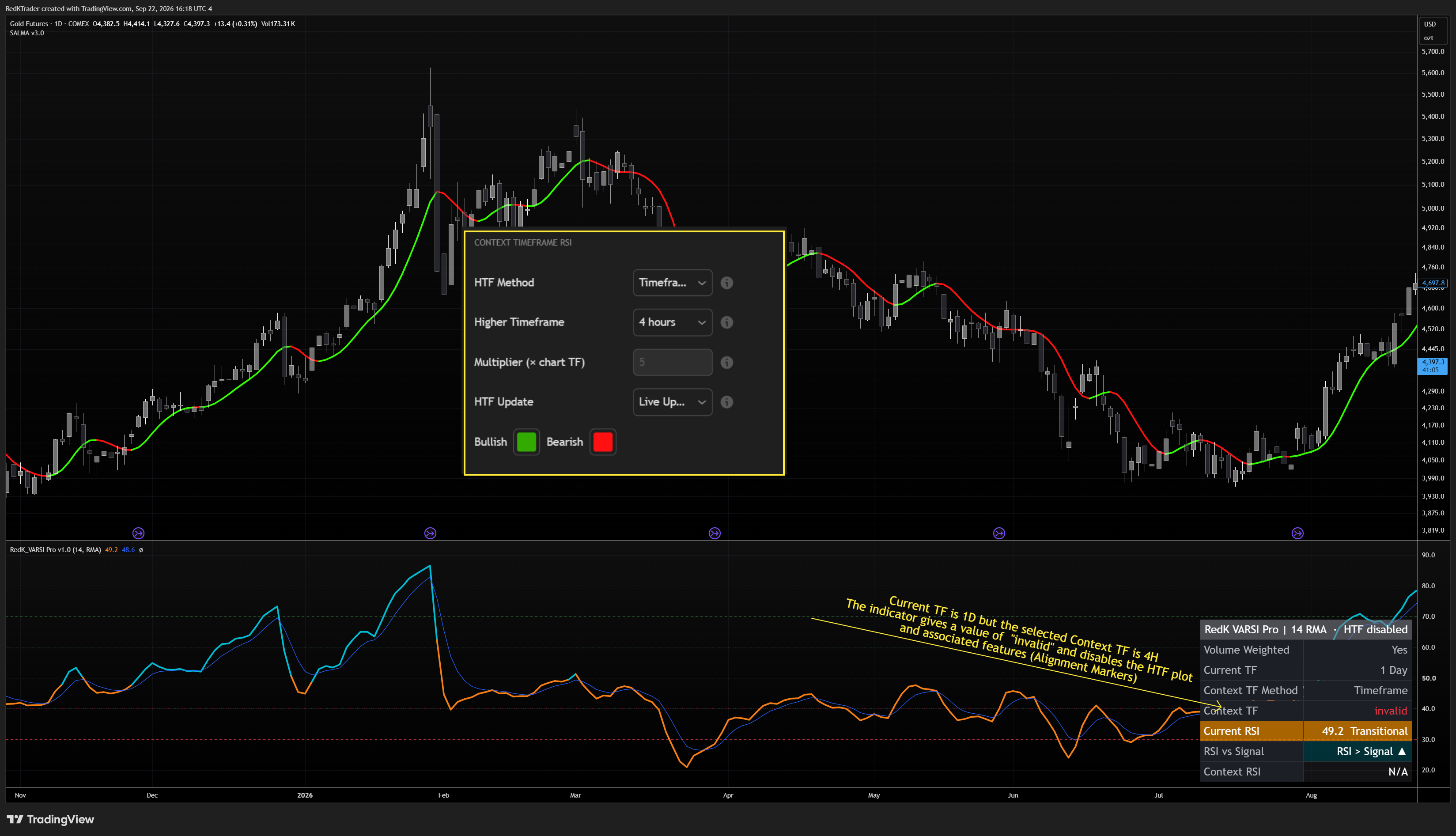Click the contract rollover marker just before Aug
1456x836 pixels.
pyautogui.click(x=1297, y=533)
